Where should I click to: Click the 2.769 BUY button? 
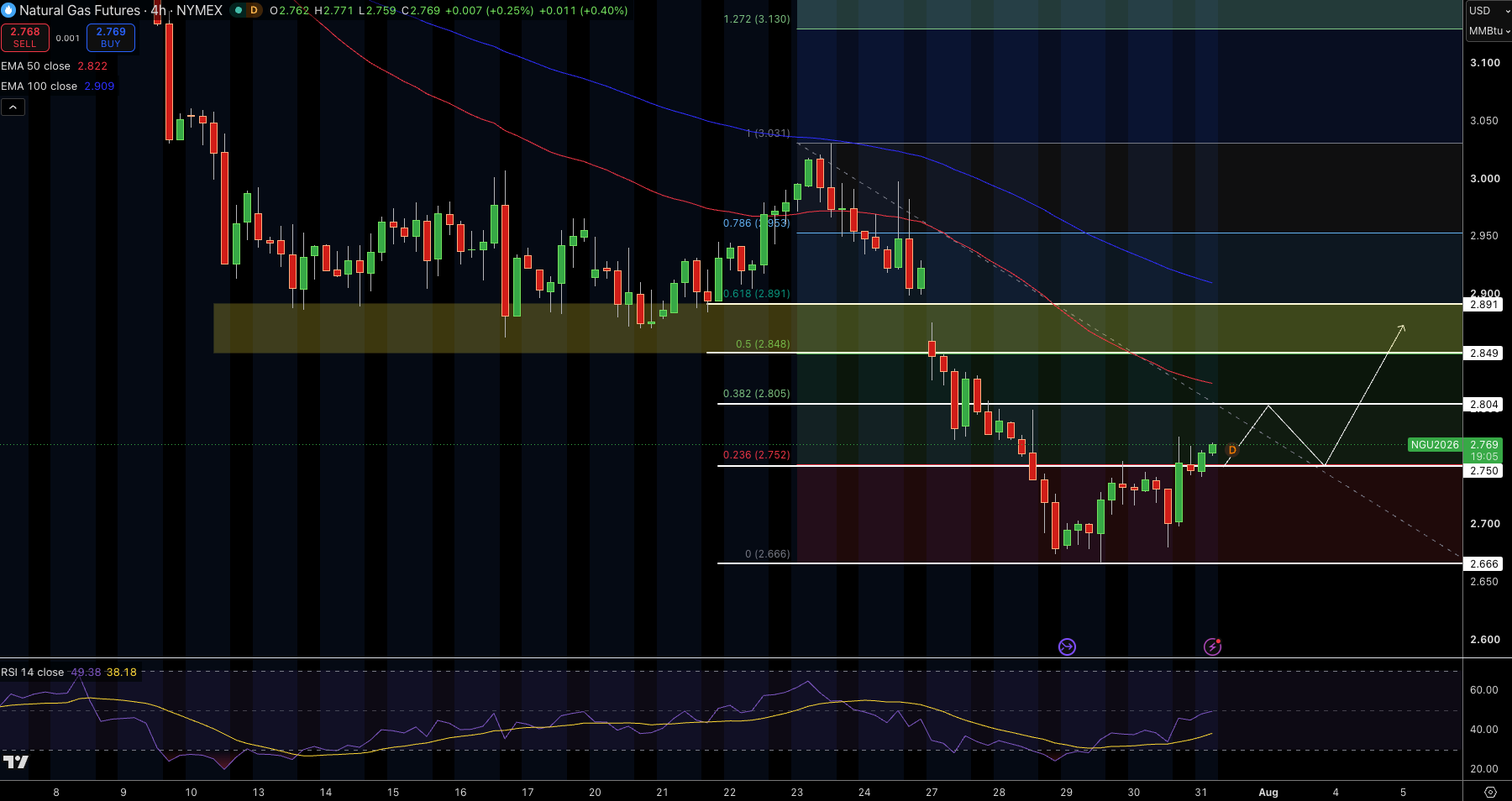(x=111, y=38)
